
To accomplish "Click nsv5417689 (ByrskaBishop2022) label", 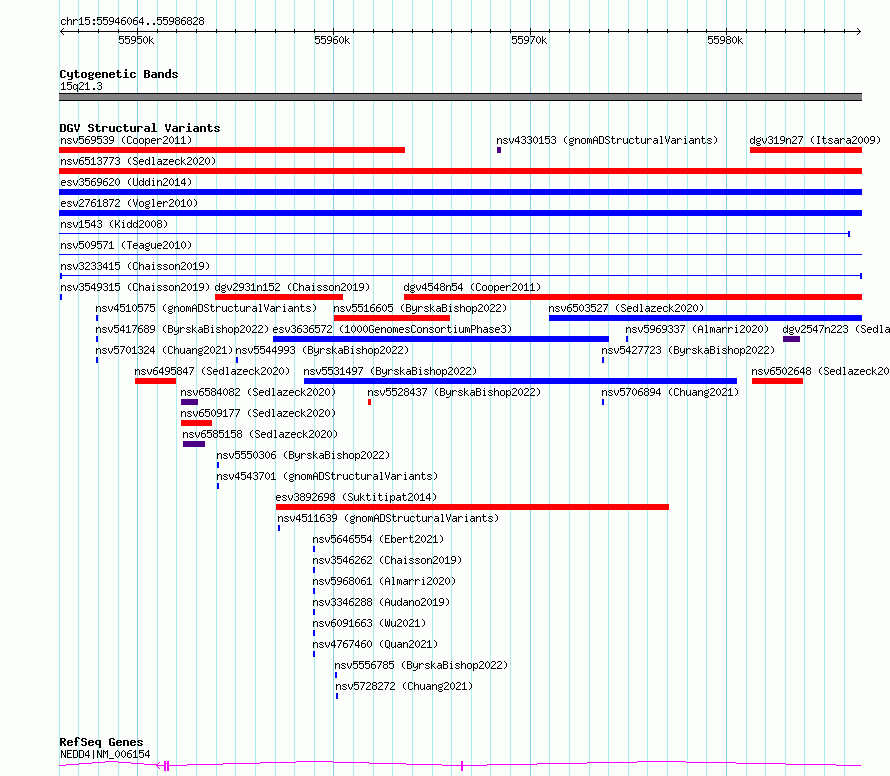I will 182,329.
